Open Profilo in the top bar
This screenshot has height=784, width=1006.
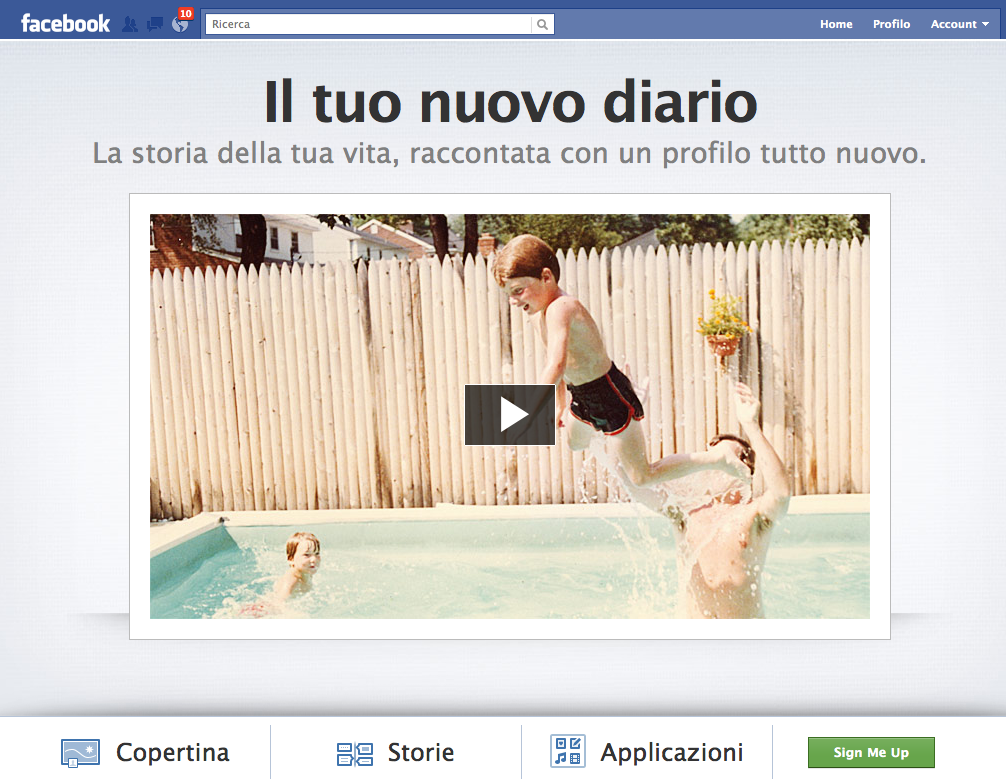891,24
